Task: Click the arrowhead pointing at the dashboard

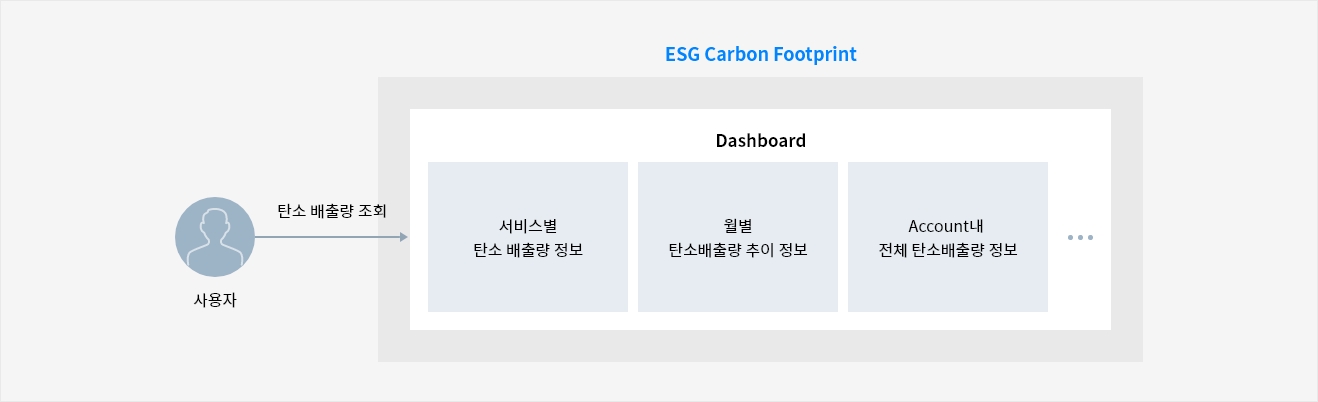Action: (403, 237)
